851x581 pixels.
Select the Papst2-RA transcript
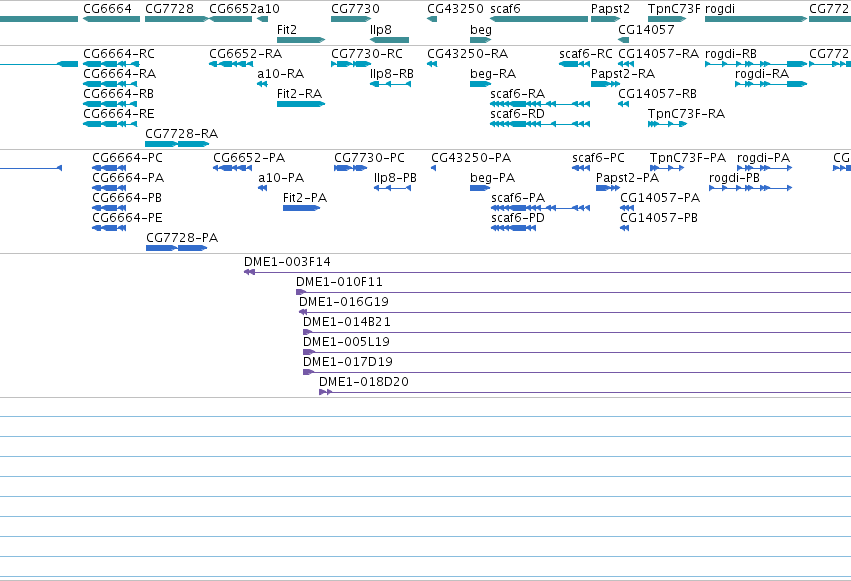click(x=605, y=84)
